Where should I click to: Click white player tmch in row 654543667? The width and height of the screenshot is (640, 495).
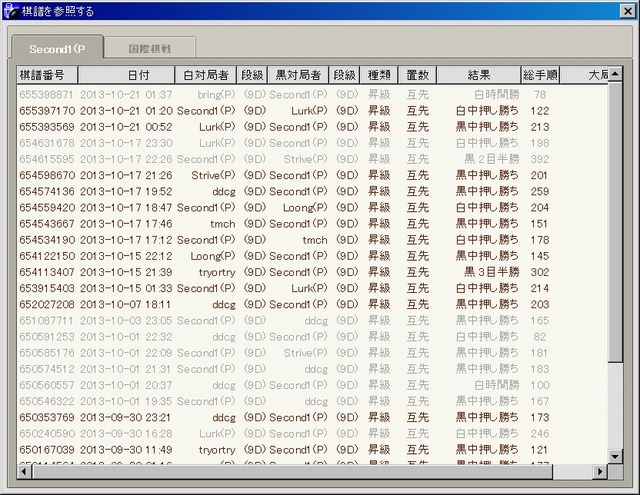coord(223,224)
